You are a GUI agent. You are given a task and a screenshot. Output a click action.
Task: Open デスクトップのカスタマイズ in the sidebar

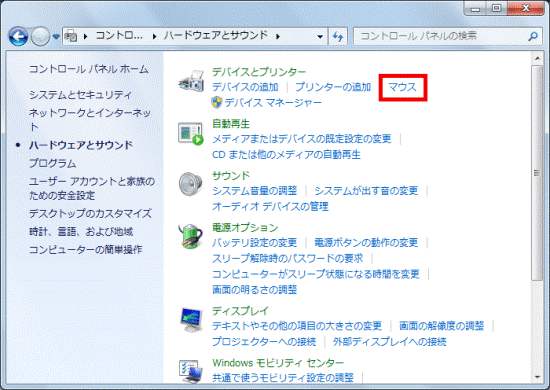click(90, 213)
